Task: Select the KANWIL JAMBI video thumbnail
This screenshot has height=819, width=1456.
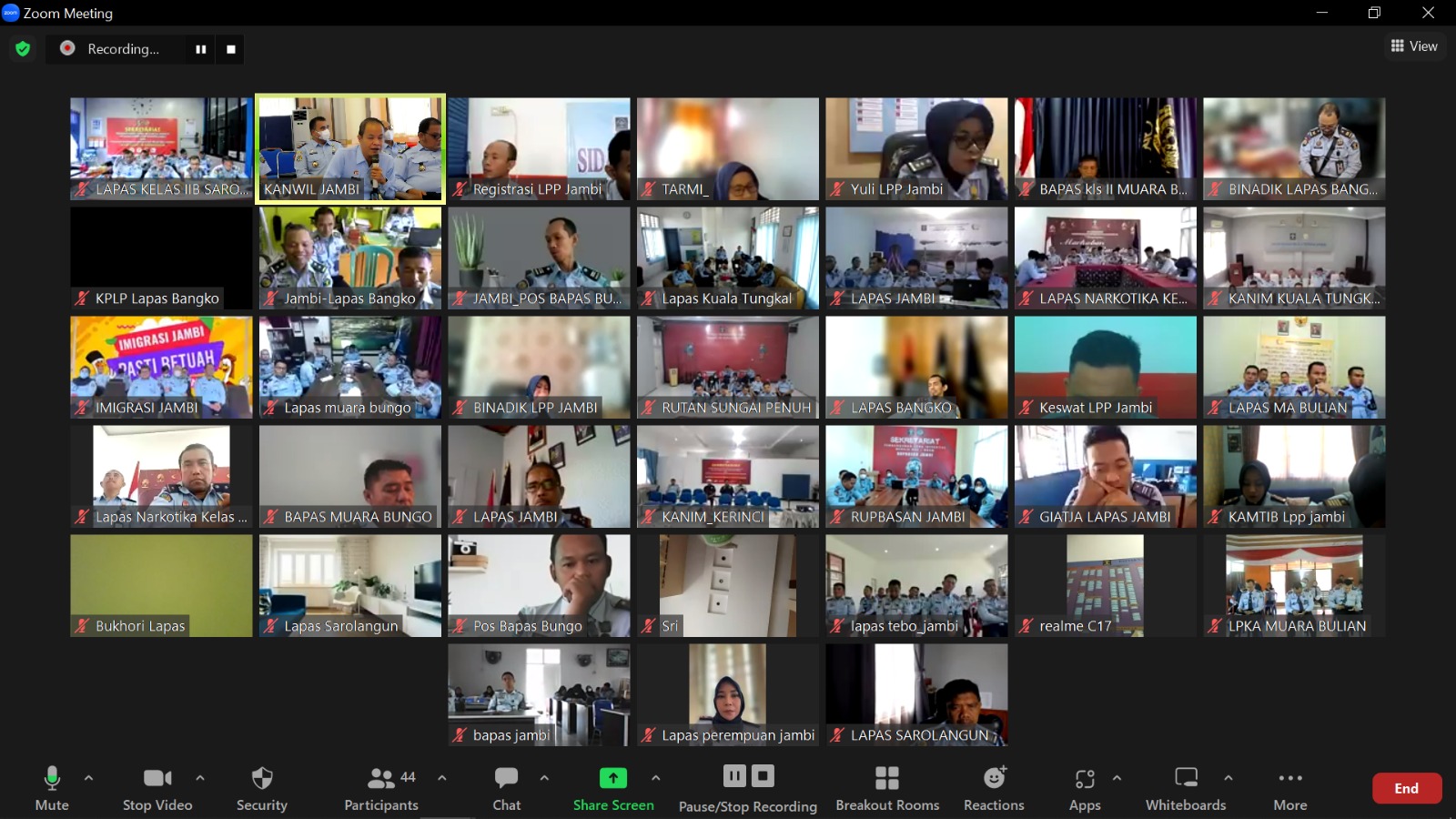Action: [x=350, y=148]
